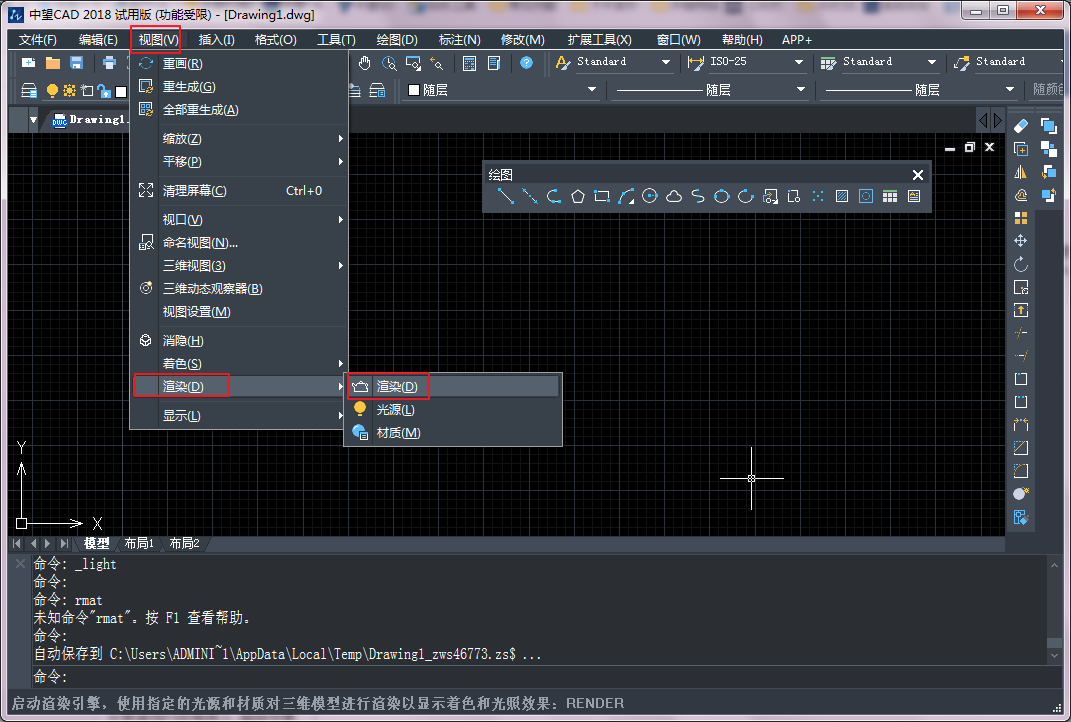1071x722 pixels.
Task: Select the Polygon tool in the drawing palette
Action: tap(577, 197)
